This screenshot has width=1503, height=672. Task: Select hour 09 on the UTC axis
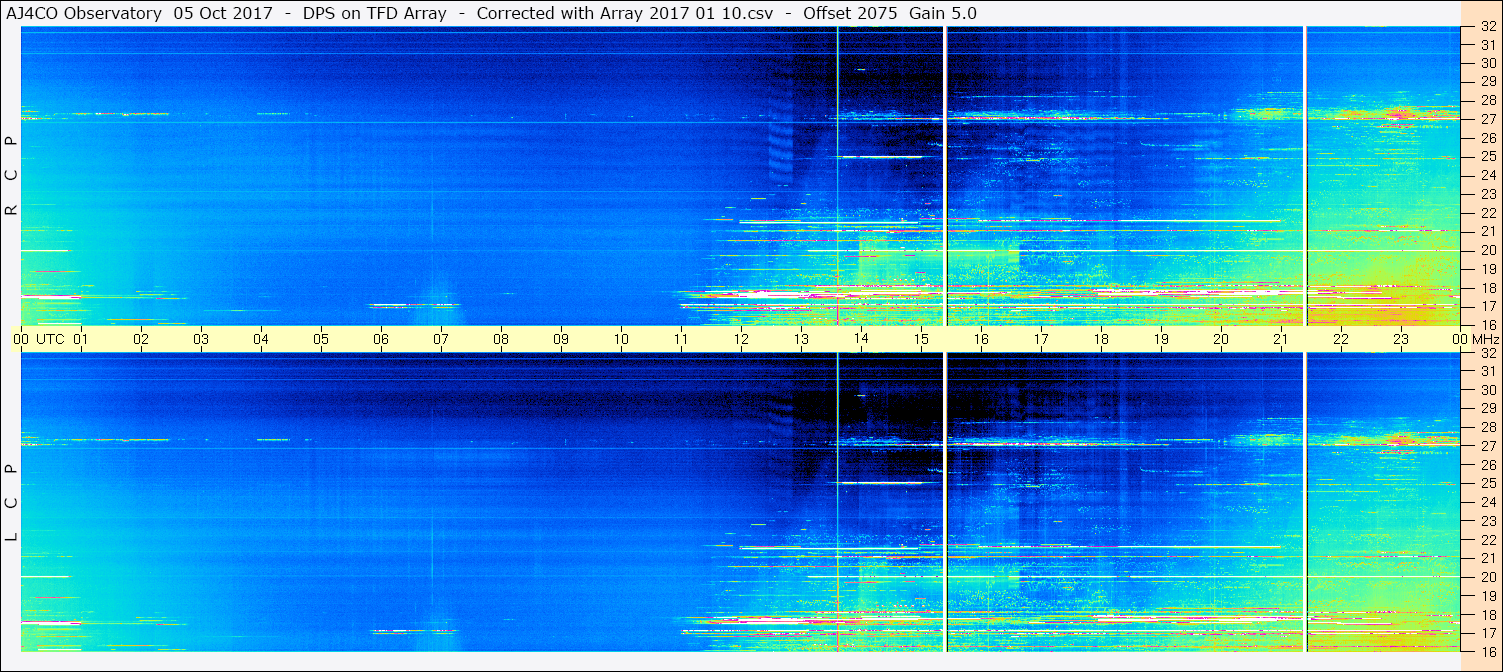point(561,339)
